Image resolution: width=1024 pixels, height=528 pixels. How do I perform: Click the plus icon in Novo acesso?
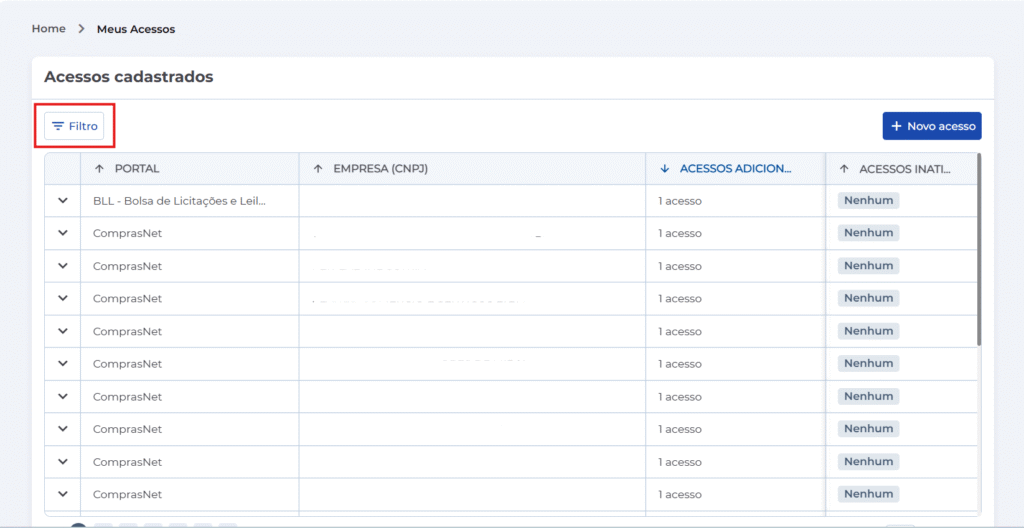(896, 126)
